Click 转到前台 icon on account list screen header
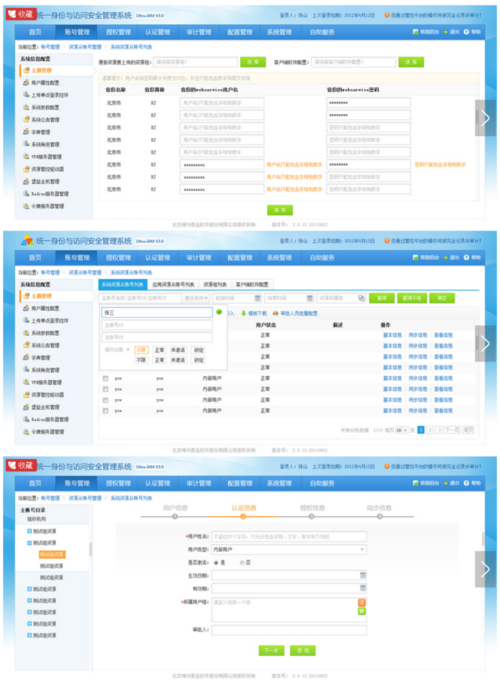This screenshot has width=500, height=681. pyautogui.click(x=415, y=258)
